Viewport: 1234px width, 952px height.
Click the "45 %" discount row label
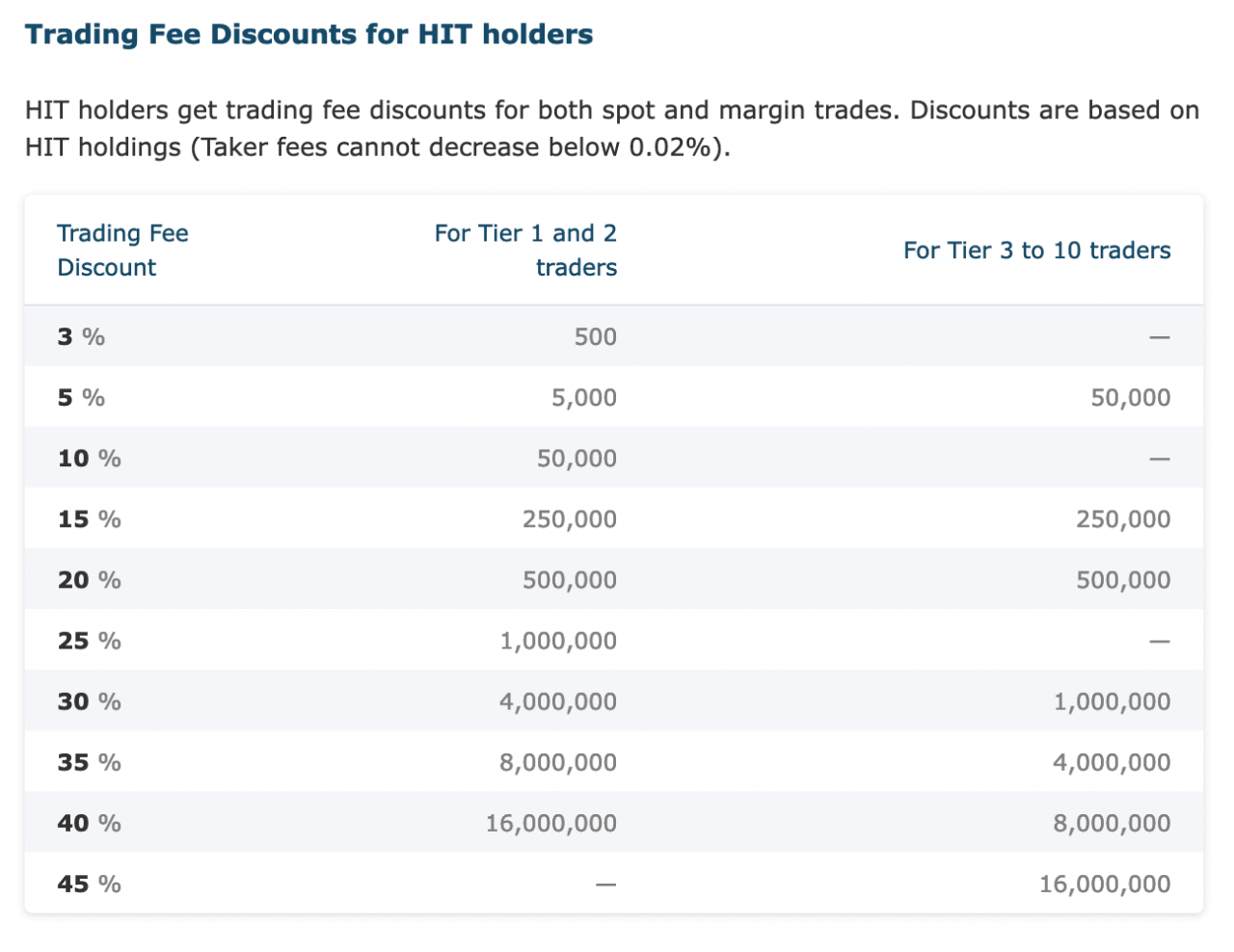89,883
